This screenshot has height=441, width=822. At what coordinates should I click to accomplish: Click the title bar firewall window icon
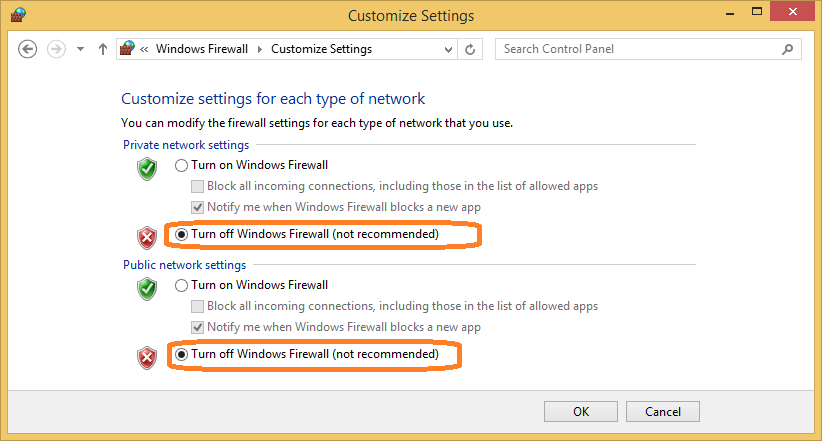click(18, 15)
